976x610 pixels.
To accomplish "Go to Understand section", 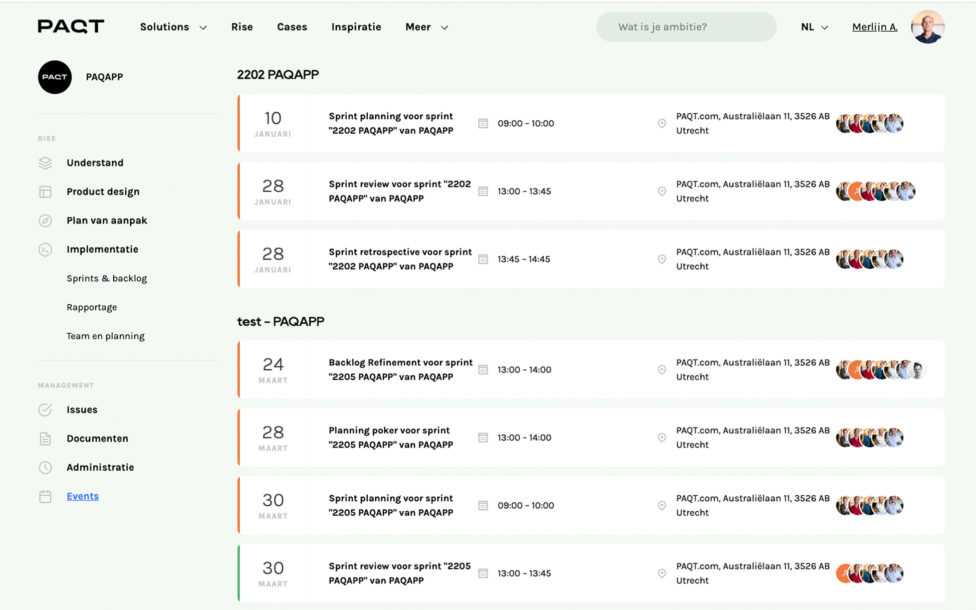I will (95, 163).
